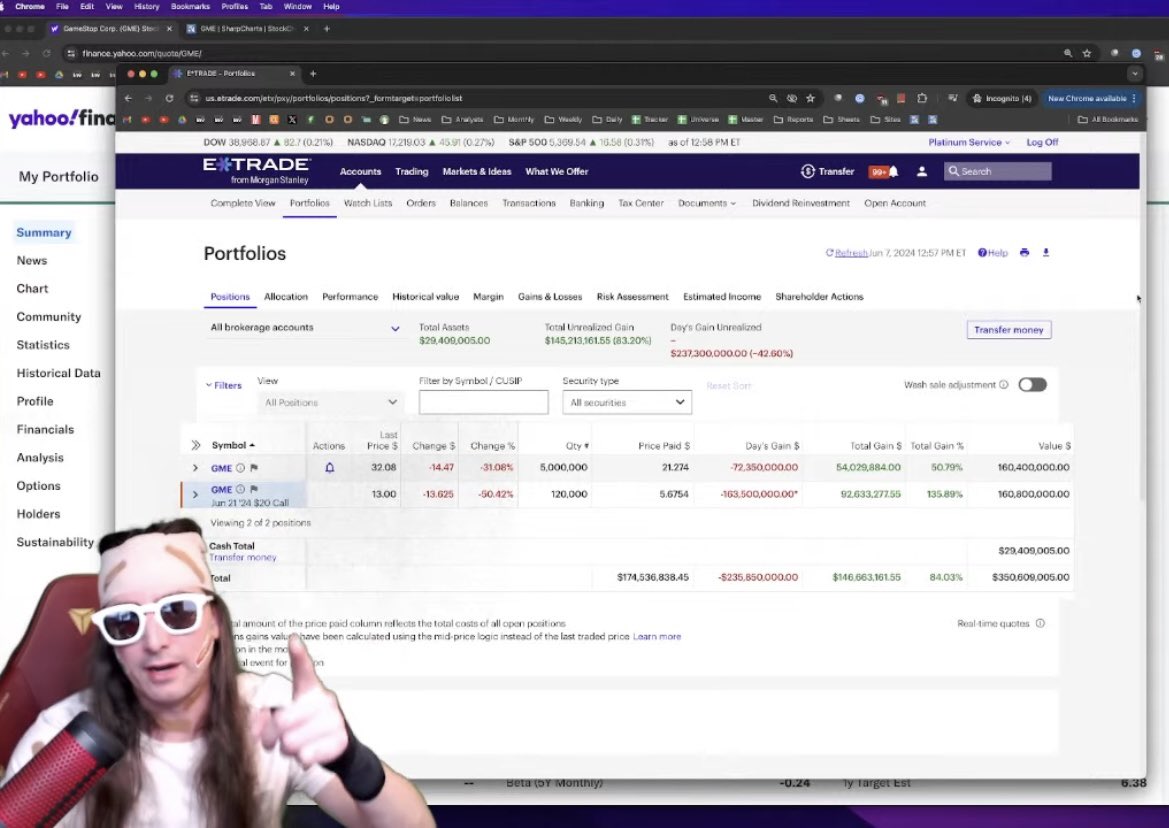The width and height of the screenshot is (1169, 828).
Task: Open notifications bell with 99+ badge
Action: (x=884, y=171)
